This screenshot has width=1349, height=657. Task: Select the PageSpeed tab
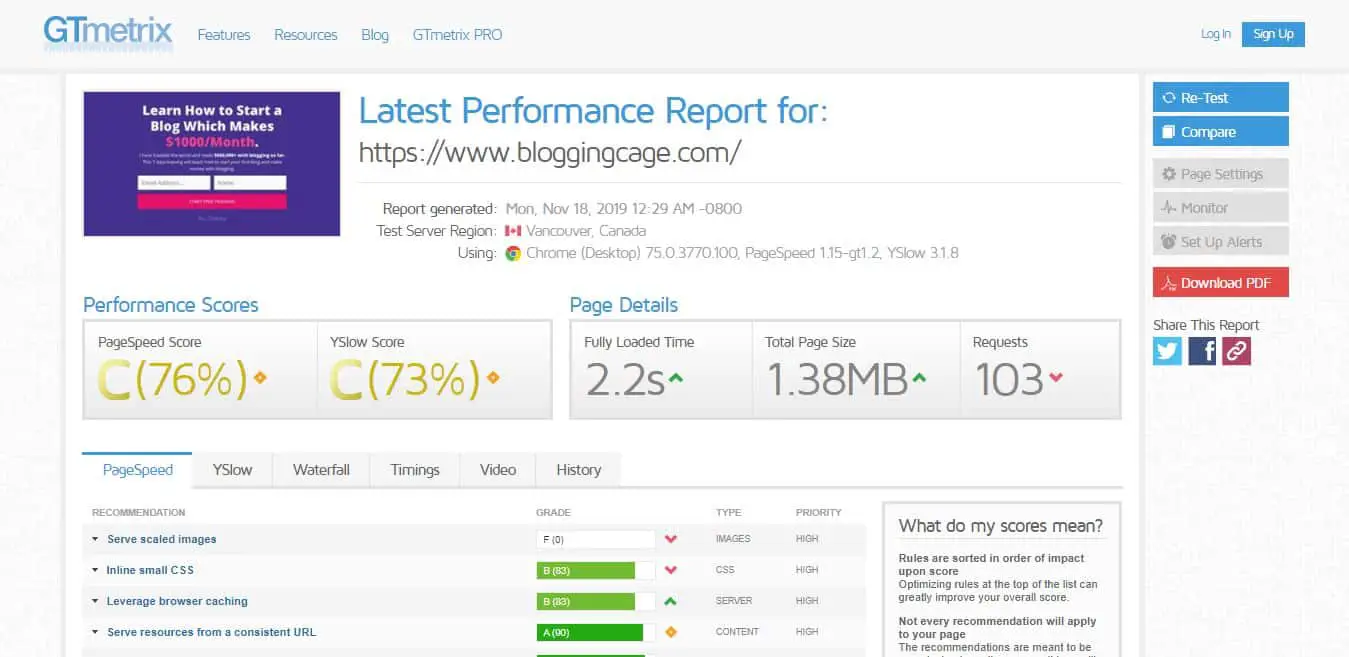point(138,469)
